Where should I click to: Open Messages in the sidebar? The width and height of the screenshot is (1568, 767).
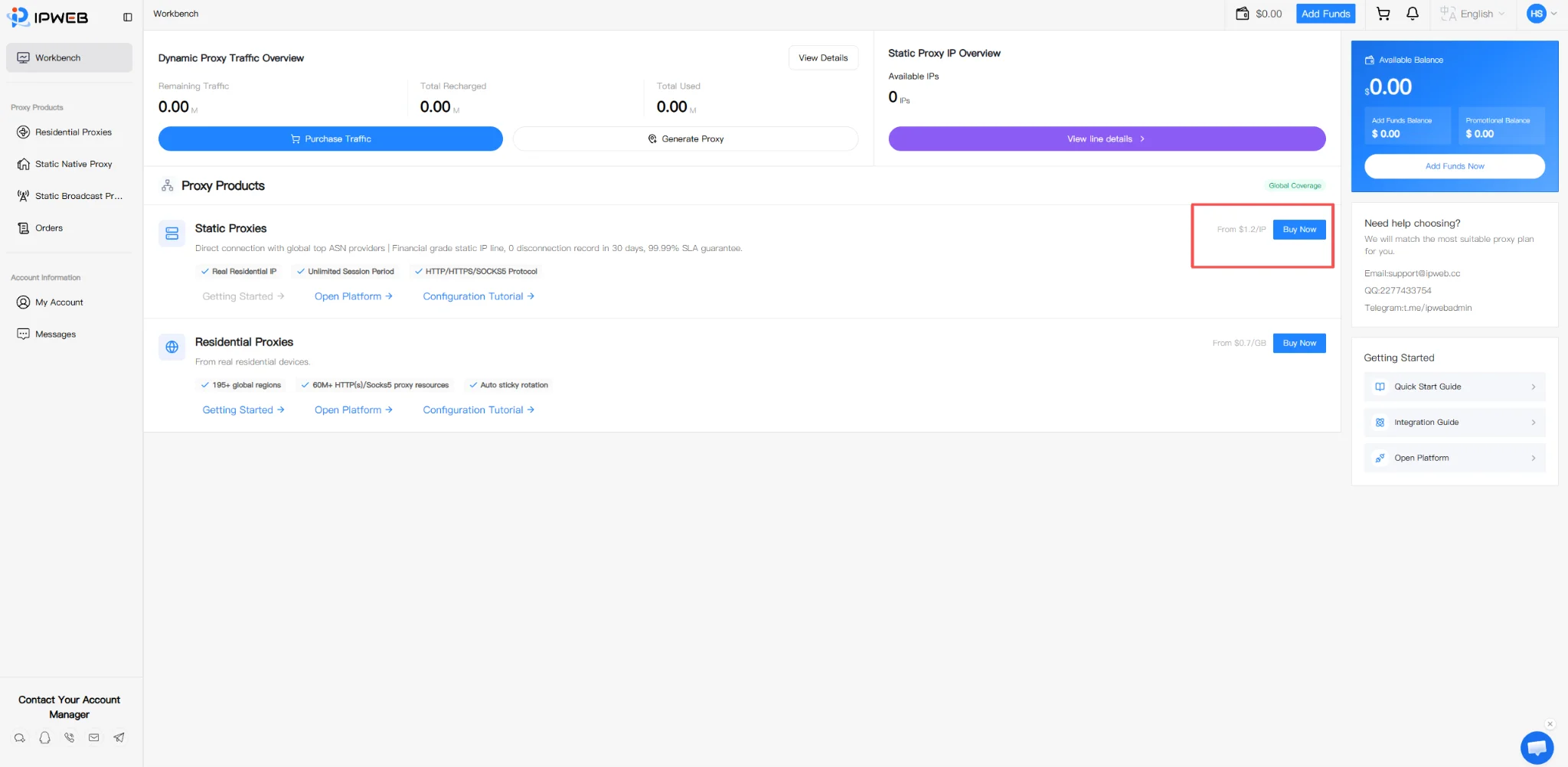point(69,335)
